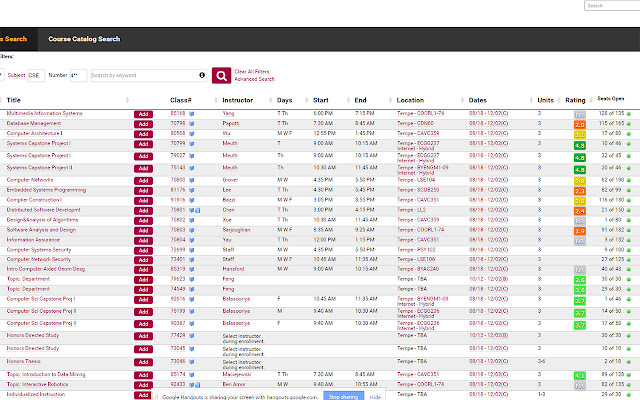640x400 pixels.
Task: Switch to Course Catalog Search tab
Action: [x=84, y=39]
